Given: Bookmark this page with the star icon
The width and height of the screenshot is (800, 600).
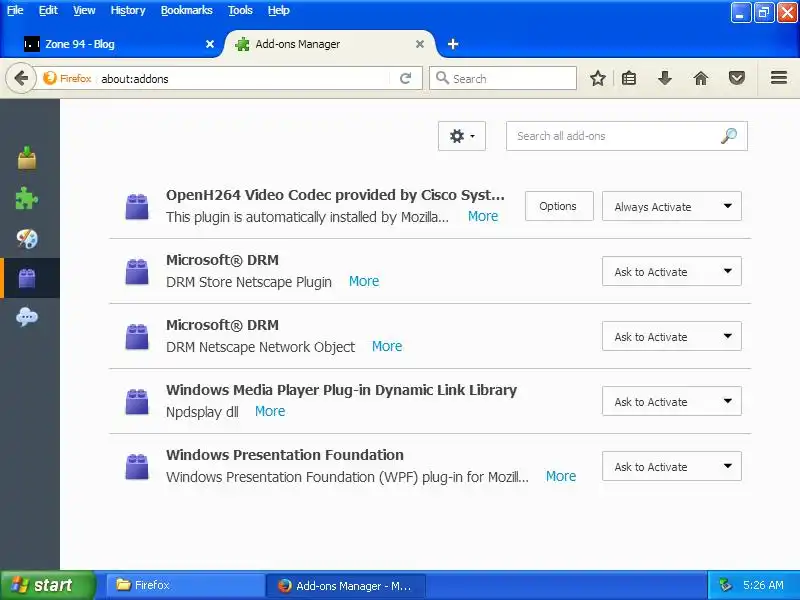Looking at the screenshot, I should coord(597,79).
